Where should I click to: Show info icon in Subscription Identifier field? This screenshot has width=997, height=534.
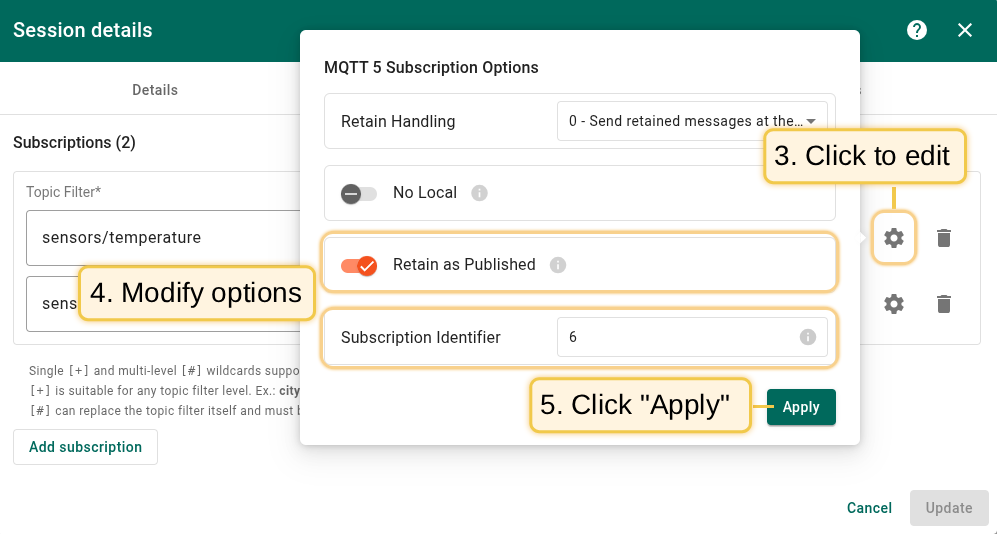click(x=808, y=337)
